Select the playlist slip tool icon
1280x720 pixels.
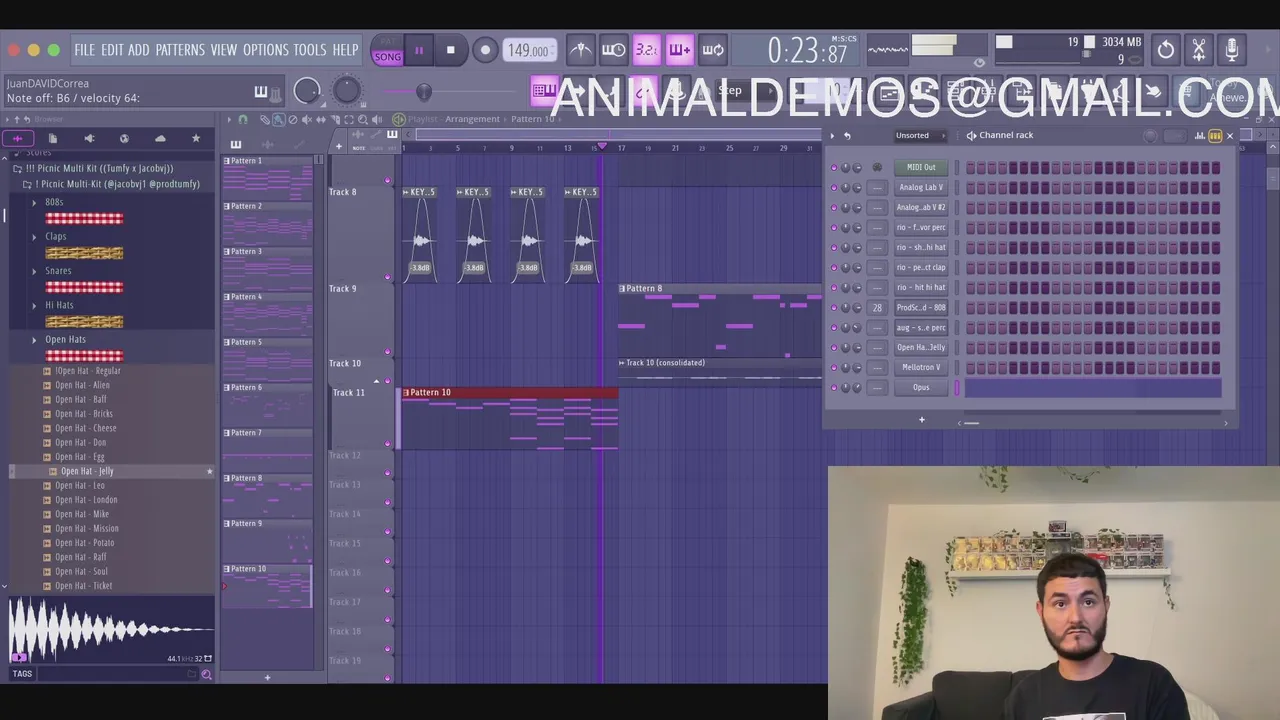[321, 119]
